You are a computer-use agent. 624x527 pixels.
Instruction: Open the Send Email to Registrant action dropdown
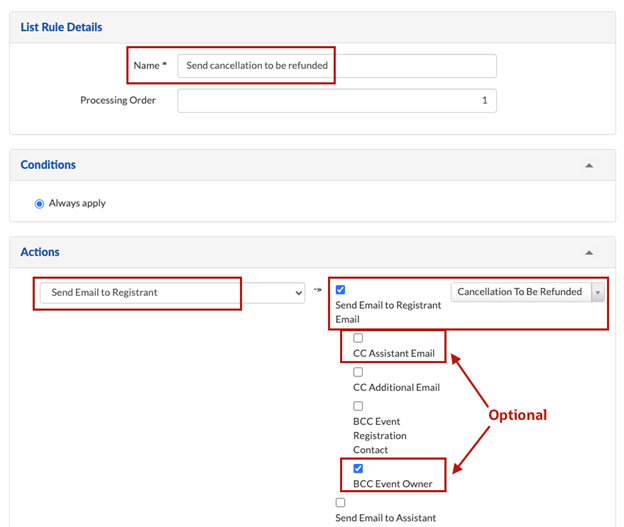[x=171, y=292]
